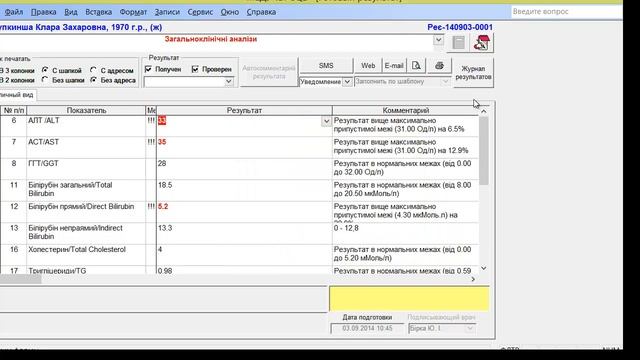Open the Вставка menu
640x360 pixels.
tap(98, 12)
